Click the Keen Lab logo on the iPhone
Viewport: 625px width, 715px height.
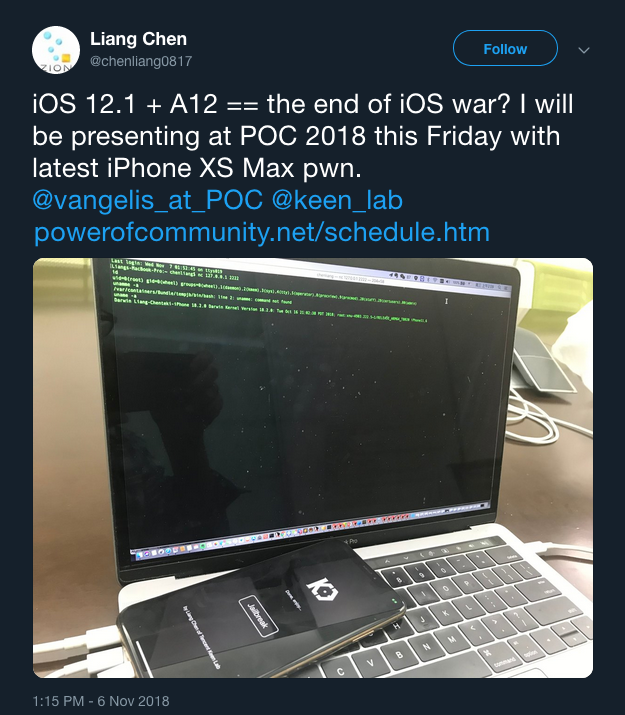[322, 590]
